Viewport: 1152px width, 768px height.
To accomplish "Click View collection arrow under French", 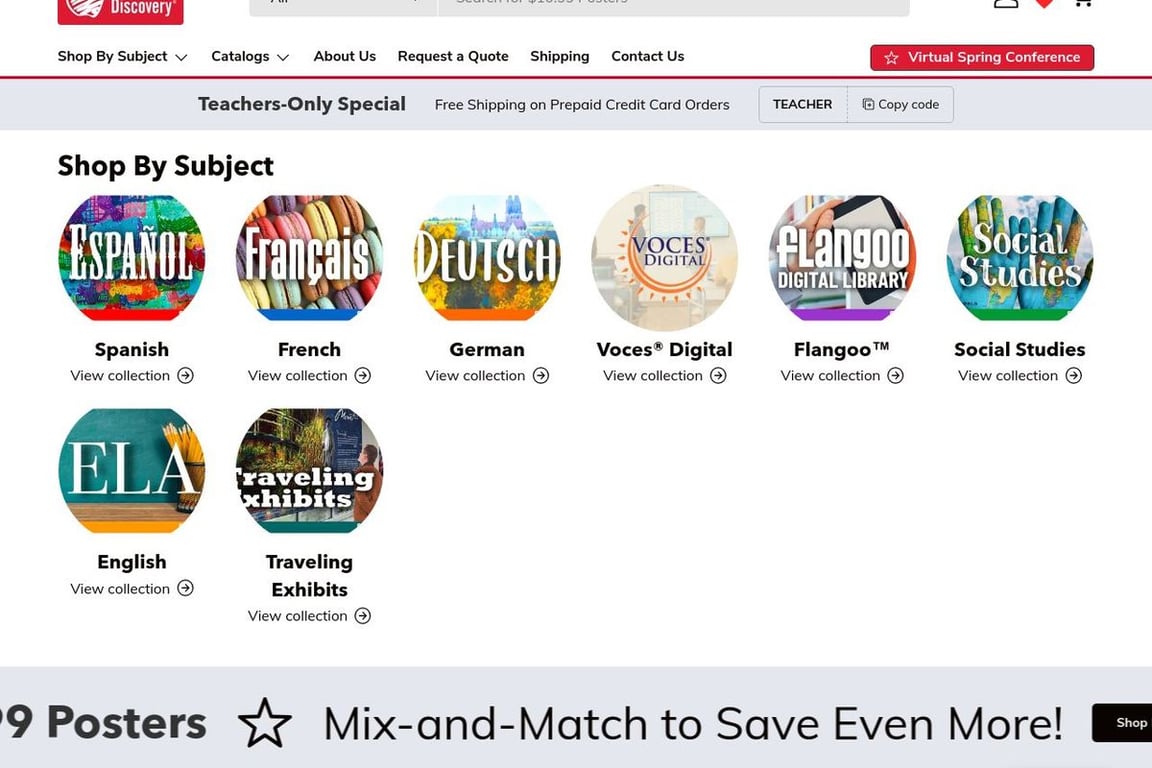I will [x=363, y=376].
